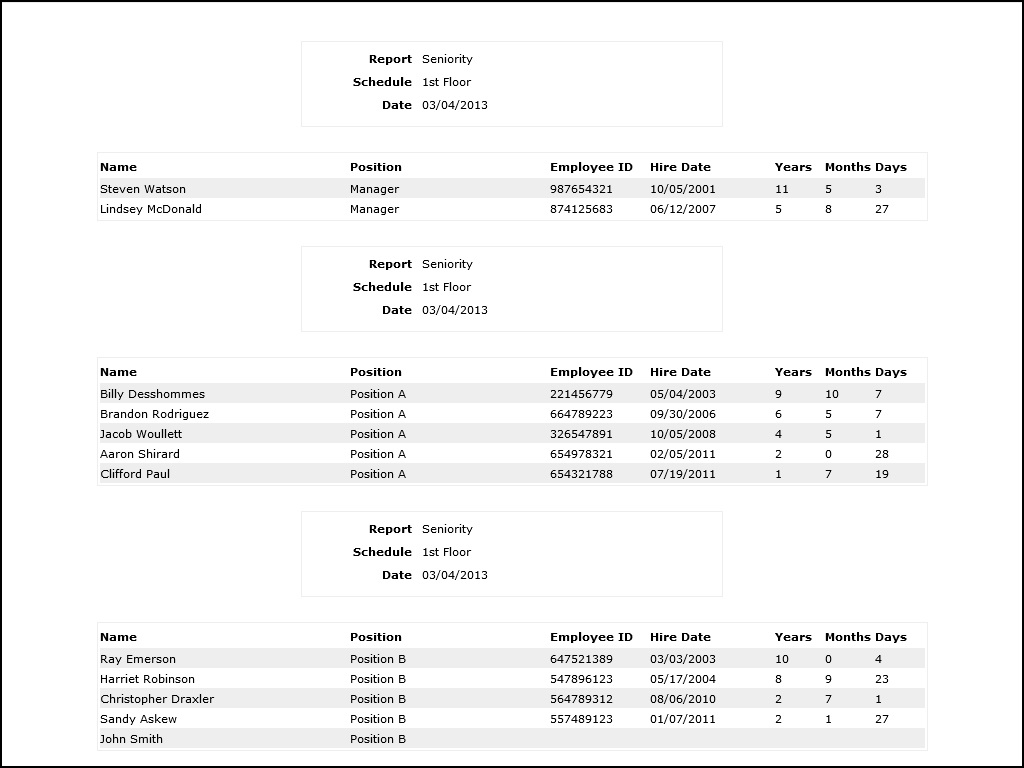The height and width of the screenshot is (768, 1024).
Task: Select Aaron Shirard's hire date 02/05/2011
Action: [x=683, y=454]
